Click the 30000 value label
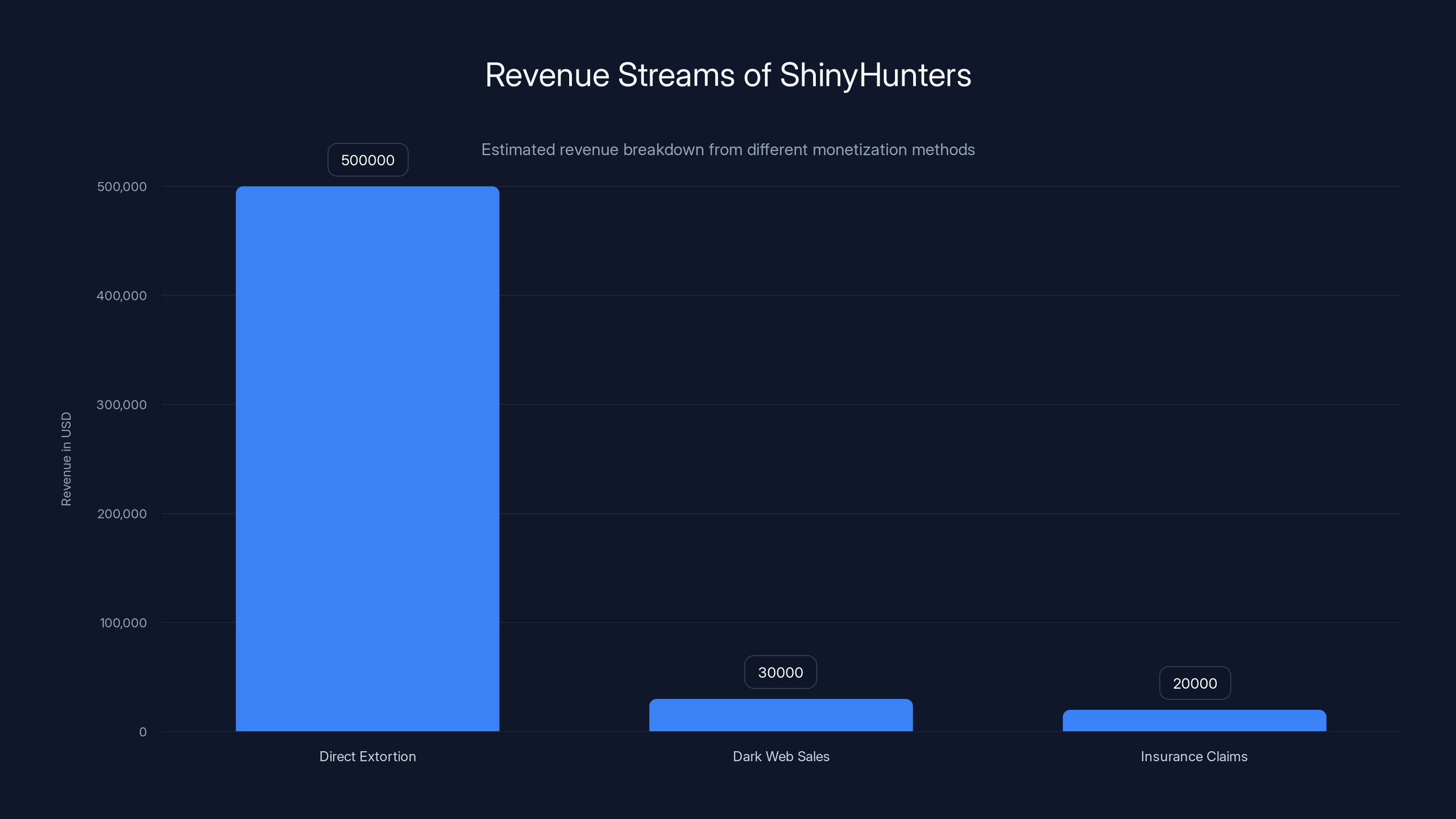The image size is (1456, 819). point(781,672)
